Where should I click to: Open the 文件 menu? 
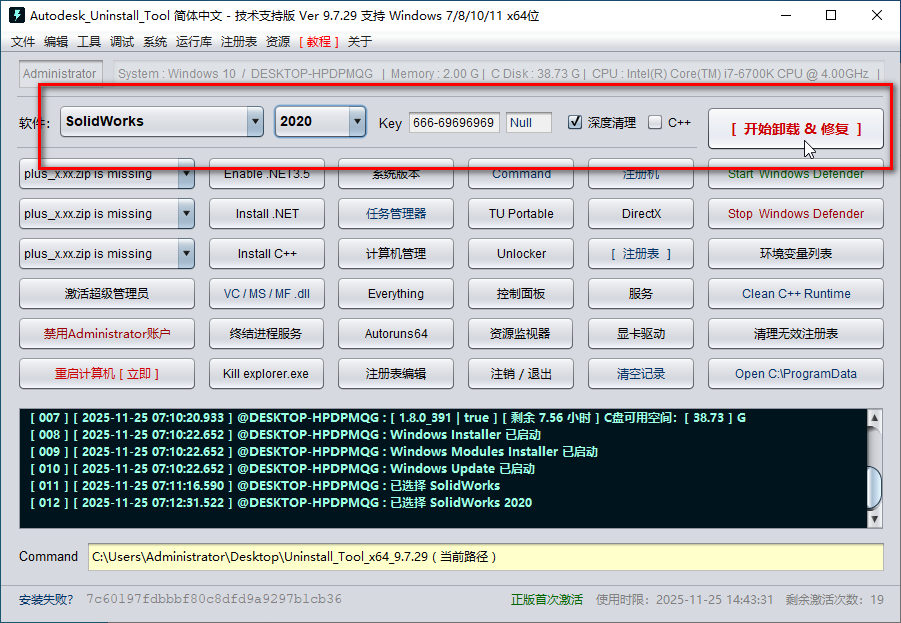coord(23,41)
